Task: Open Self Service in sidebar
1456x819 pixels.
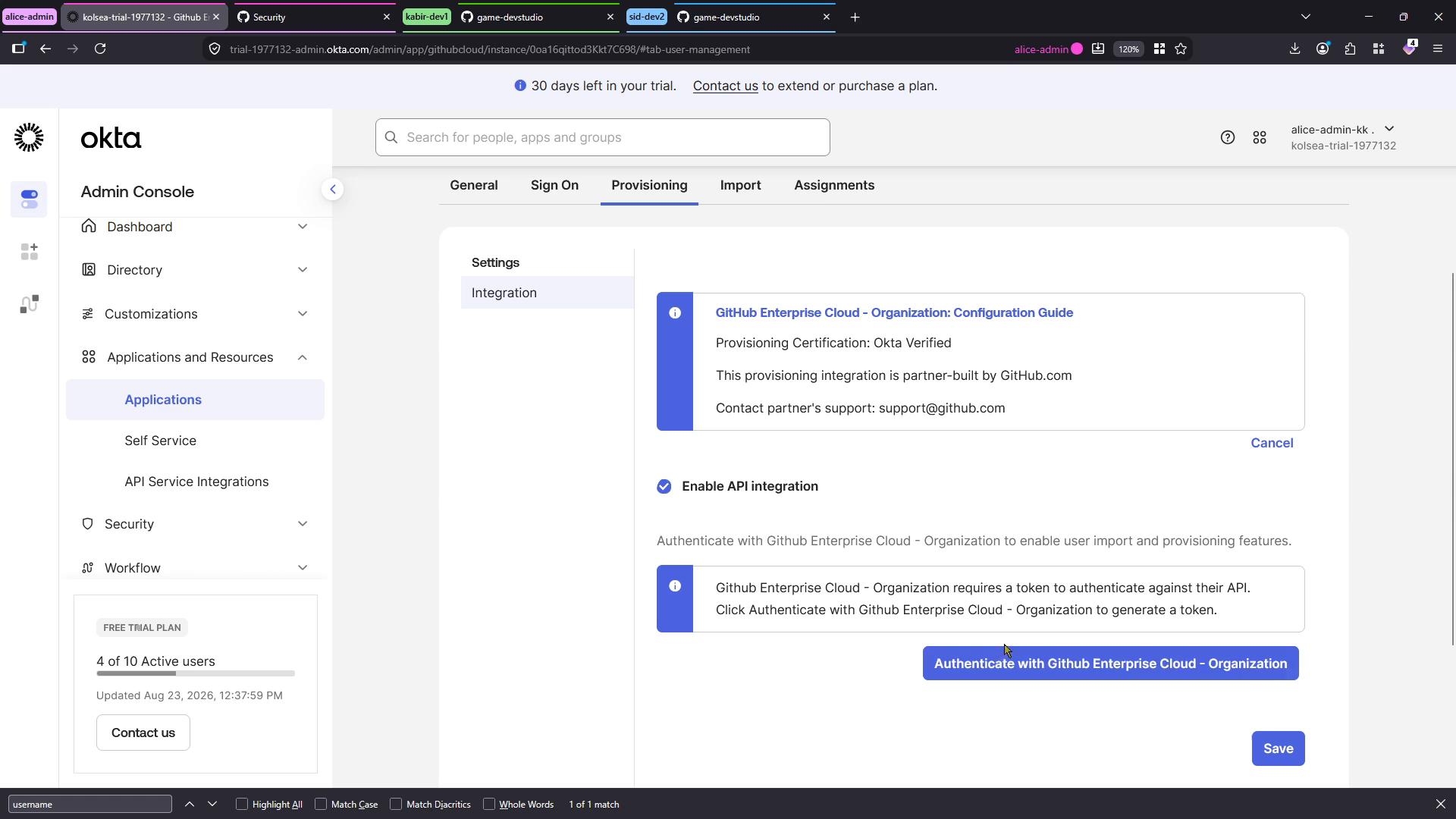Action: coord(160,441)
